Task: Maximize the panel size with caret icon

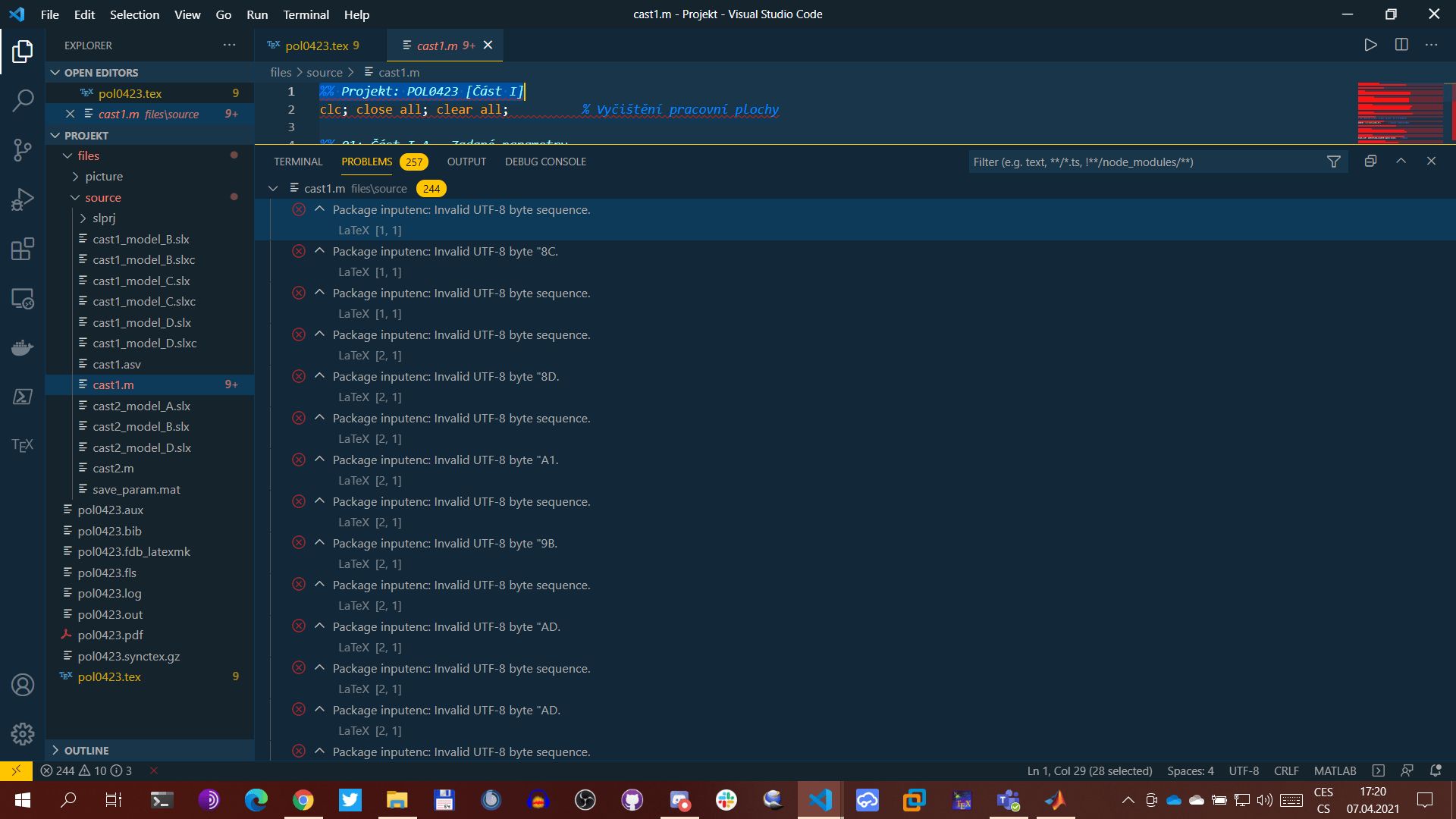Action: tap(1401, 161)
